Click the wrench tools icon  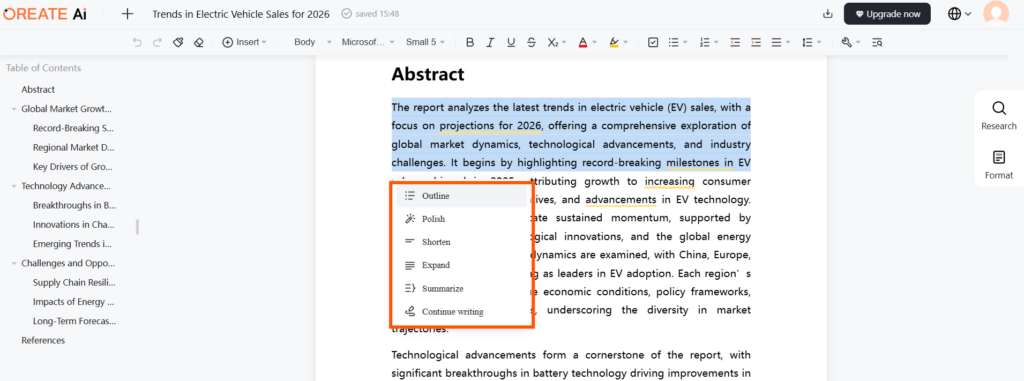point(847,42)
